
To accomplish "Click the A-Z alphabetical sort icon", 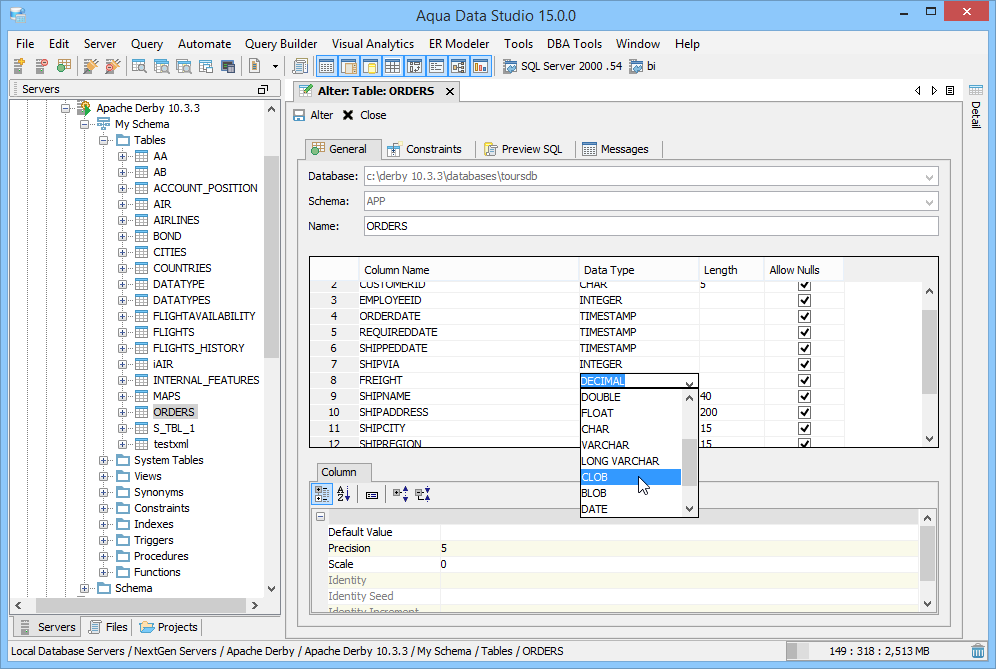I will (344, 494).
